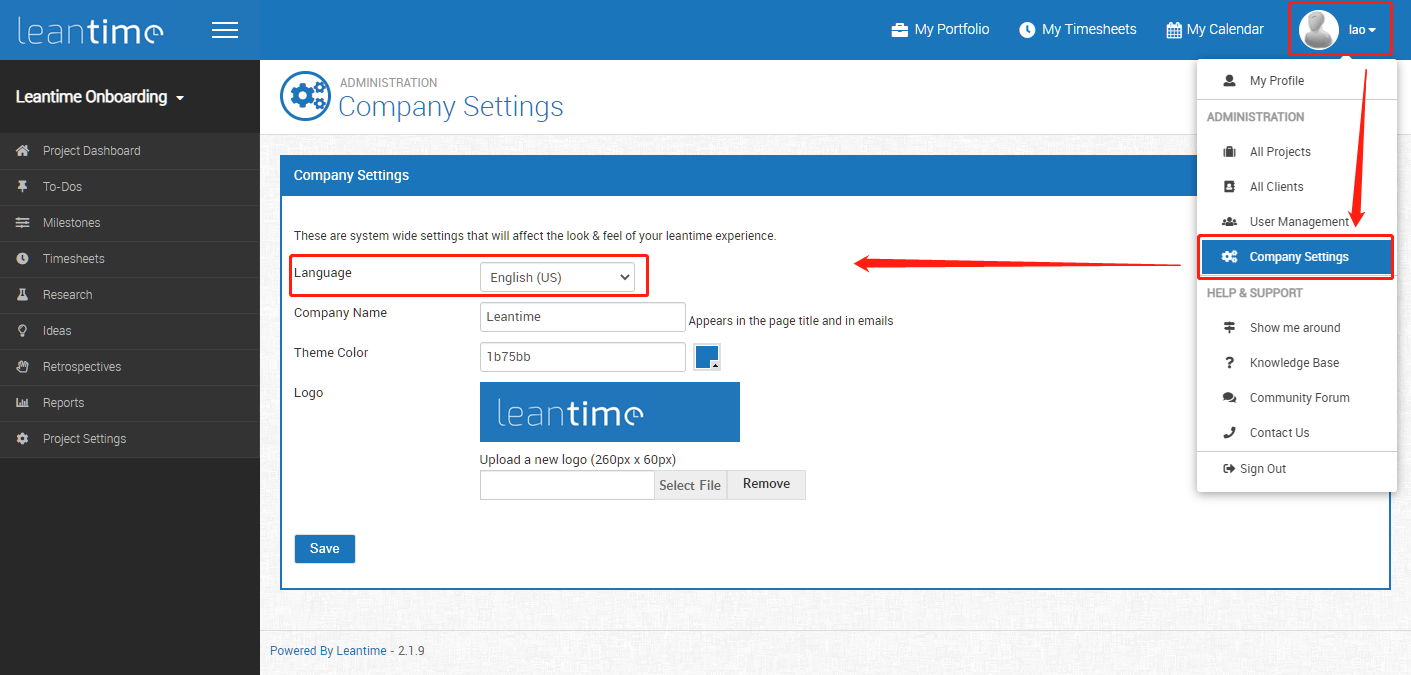The height and width of the screenshot is (675, 1411).
Task: Click the user avatar picture
Action: [x=1319, y=30]
